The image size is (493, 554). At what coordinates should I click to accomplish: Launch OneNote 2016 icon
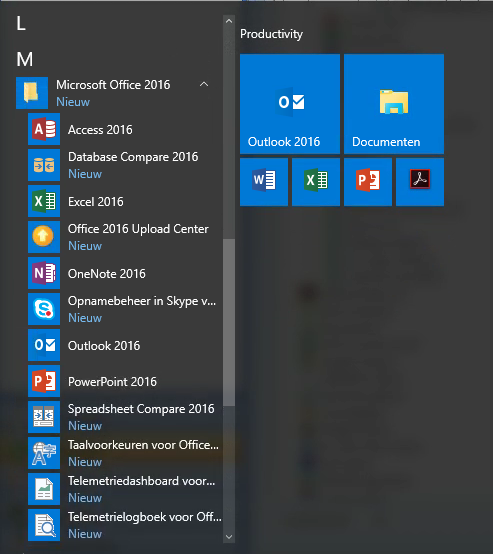44,273
